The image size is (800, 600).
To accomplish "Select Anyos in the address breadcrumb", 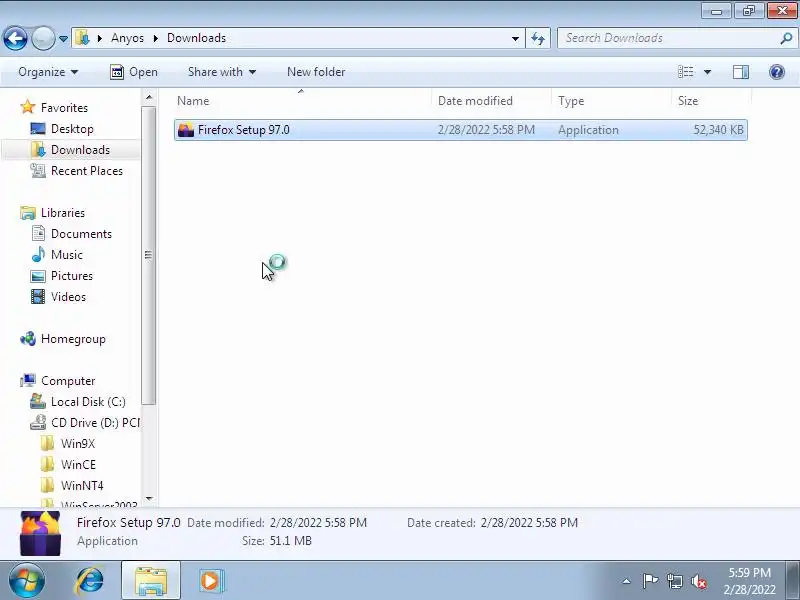I will pos(127,38).
